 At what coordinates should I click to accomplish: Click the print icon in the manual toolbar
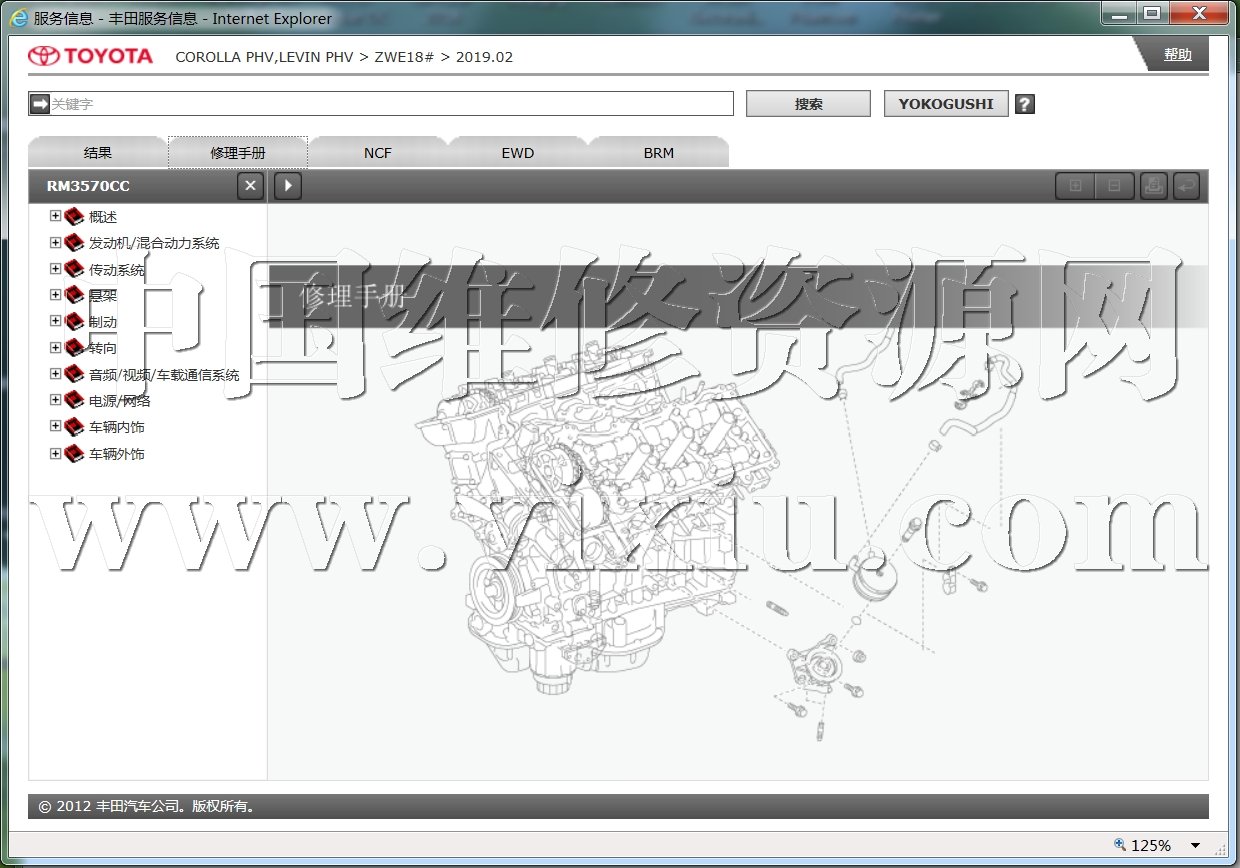pos(1153,186)
